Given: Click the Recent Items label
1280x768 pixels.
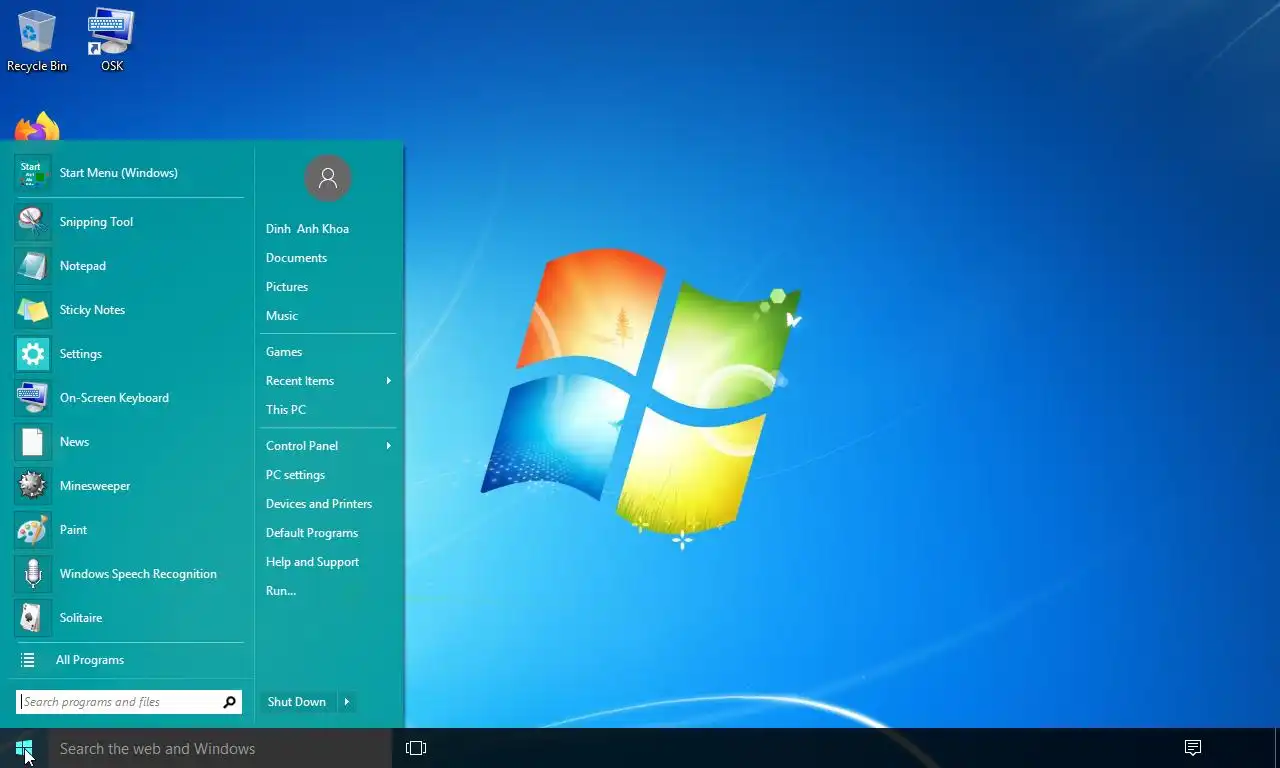Looking at the screenshot, I should pos(300,381).
